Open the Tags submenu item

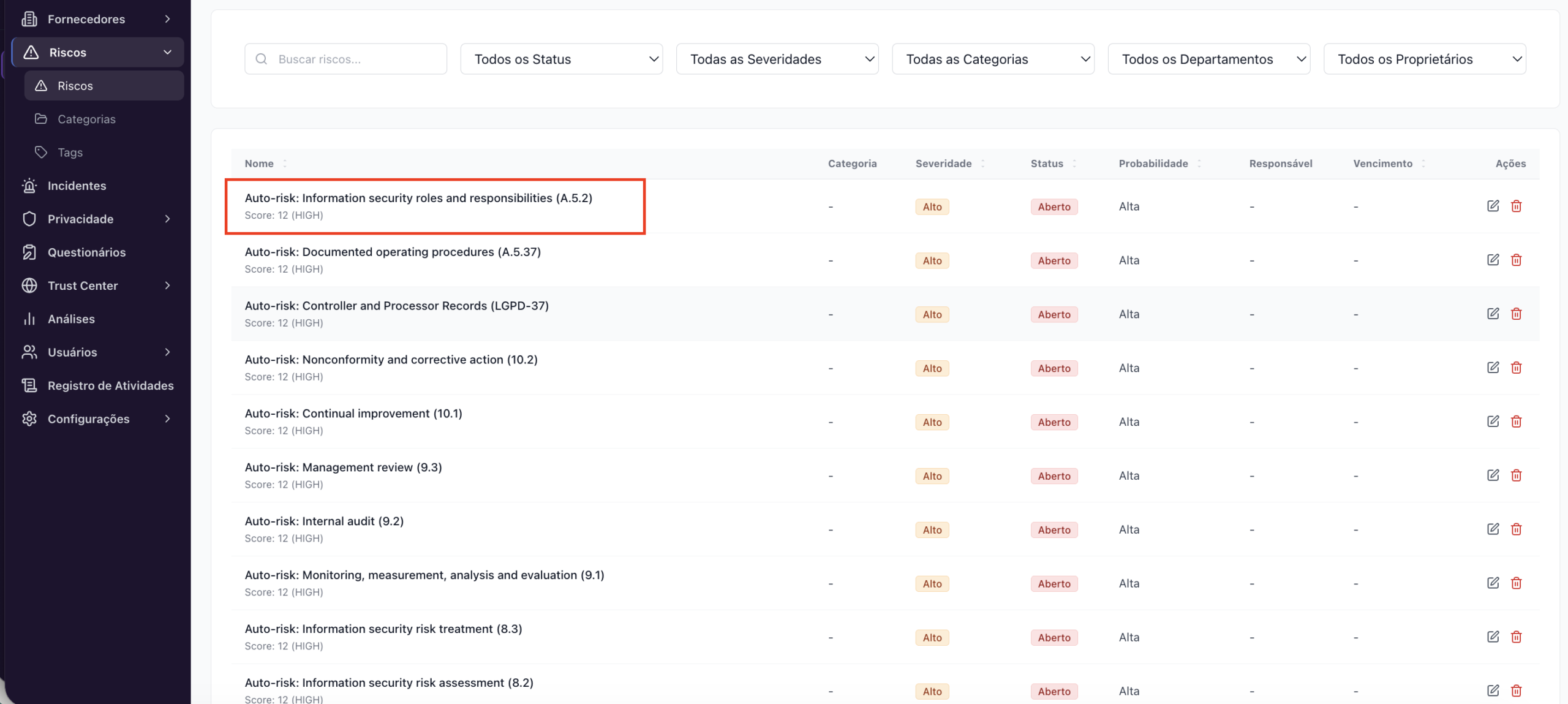pyautogui.click(x=104, y=152)
